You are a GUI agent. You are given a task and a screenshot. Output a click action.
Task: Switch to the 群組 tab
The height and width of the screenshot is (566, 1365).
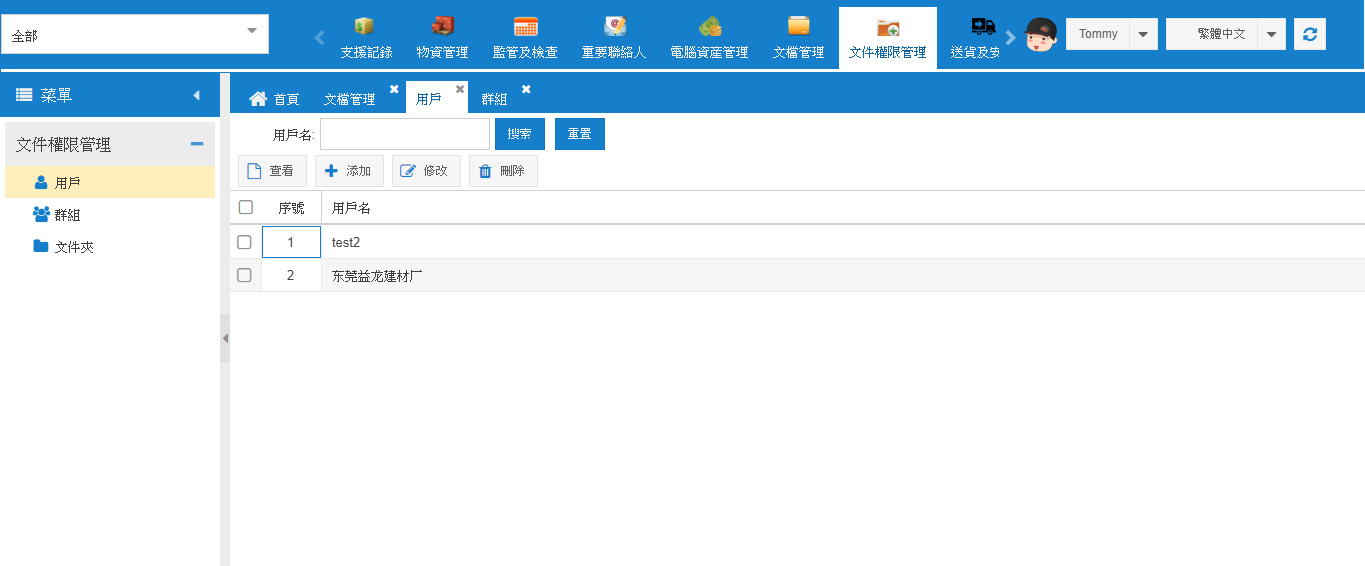(494, 99)
